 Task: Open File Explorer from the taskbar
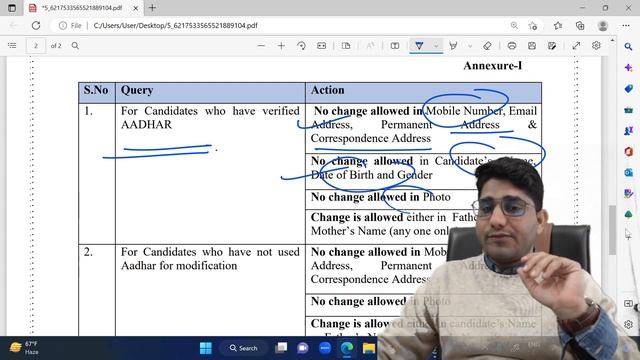[x=369, y=348]
